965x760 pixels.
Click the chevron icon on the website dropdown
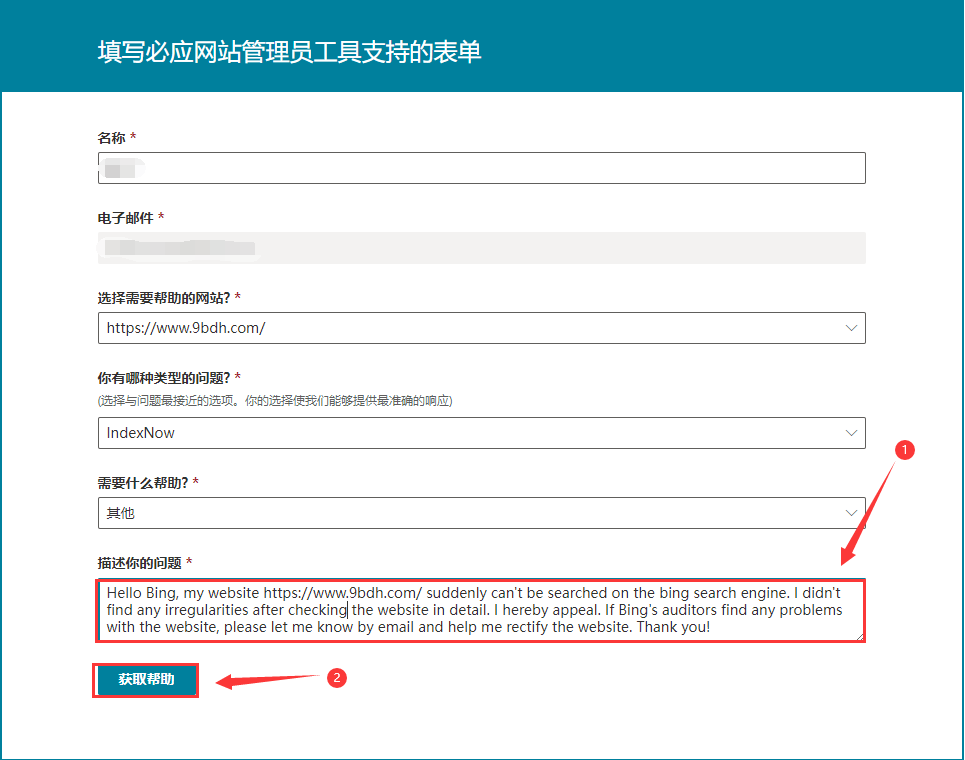point(851,327)
